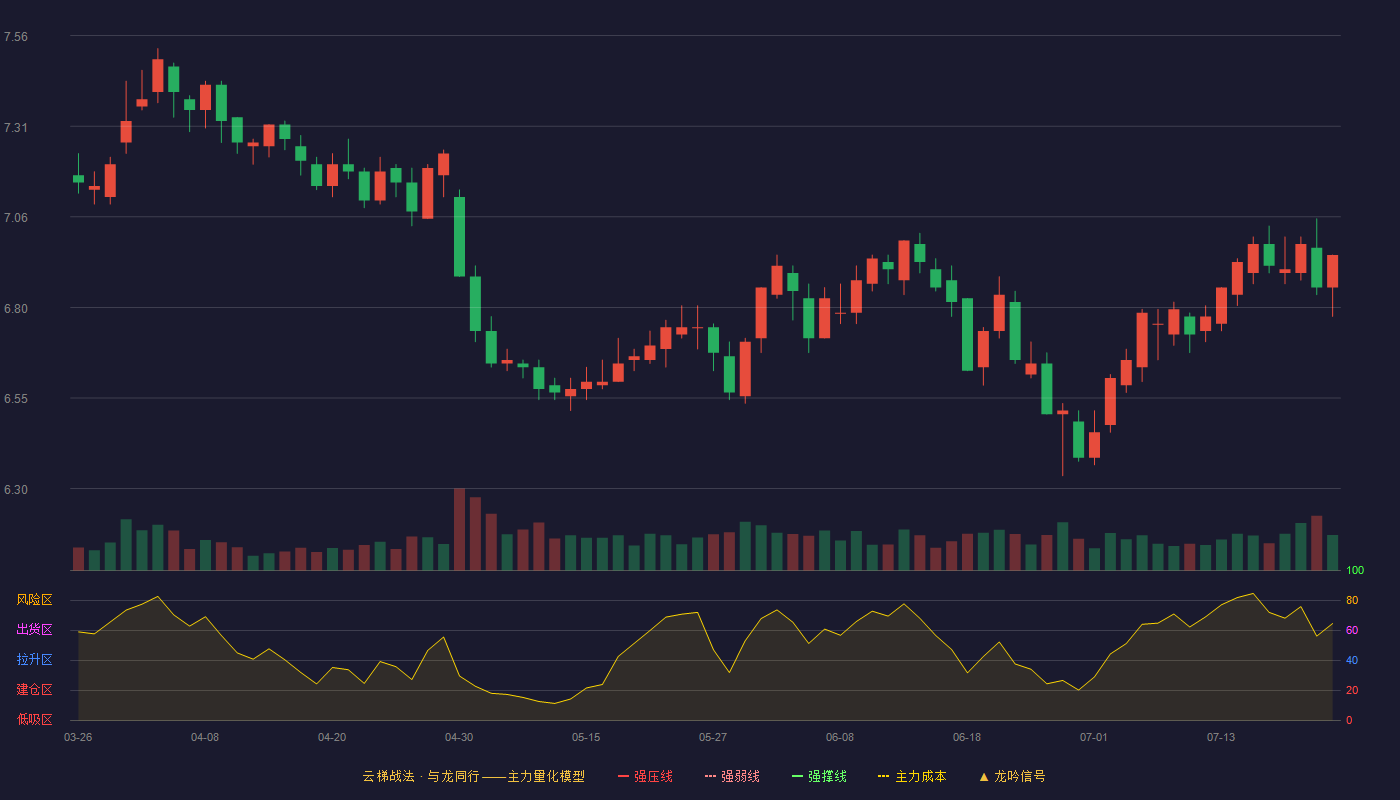Click the 7.56 price axis label
The image size is (1400, 800).
pyautogui.click(x=16, y=37)
